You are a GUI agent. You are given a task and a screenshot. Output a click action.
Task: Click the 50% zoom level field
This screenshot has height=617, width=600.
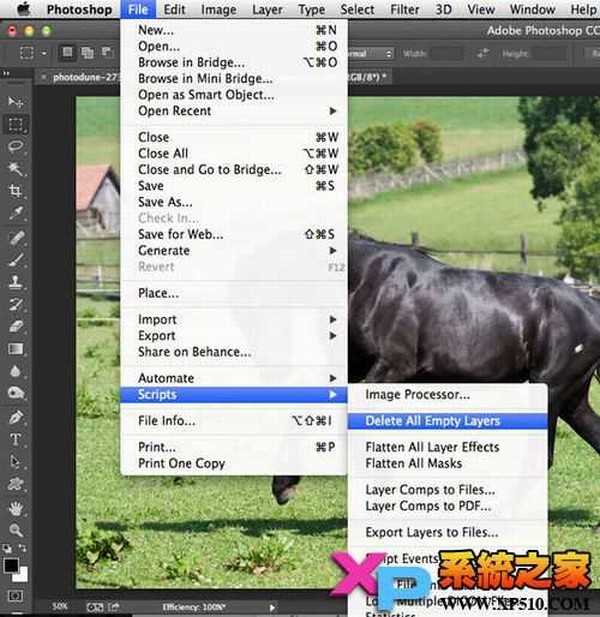(x=60, y=607)
